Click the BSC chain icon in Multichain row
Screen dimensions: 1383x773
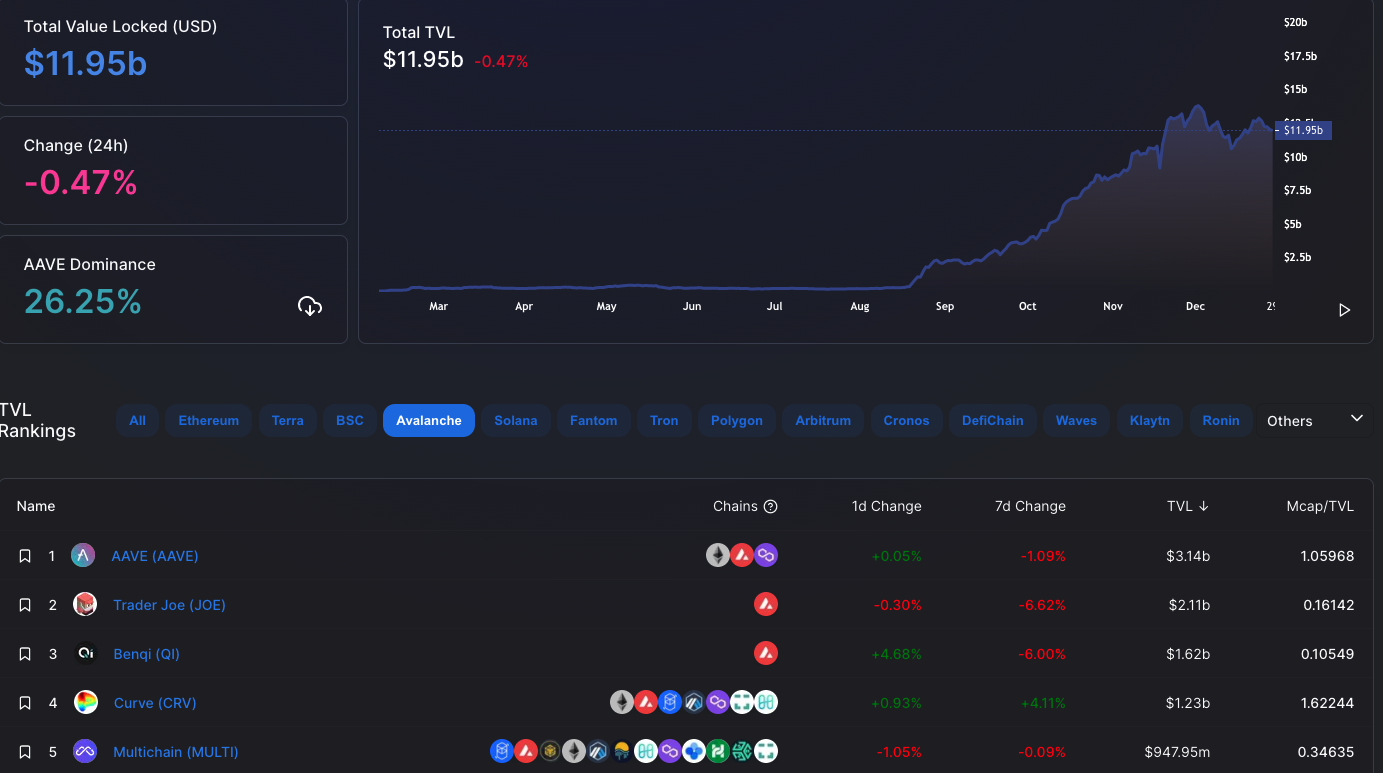[x=550, y=751]
